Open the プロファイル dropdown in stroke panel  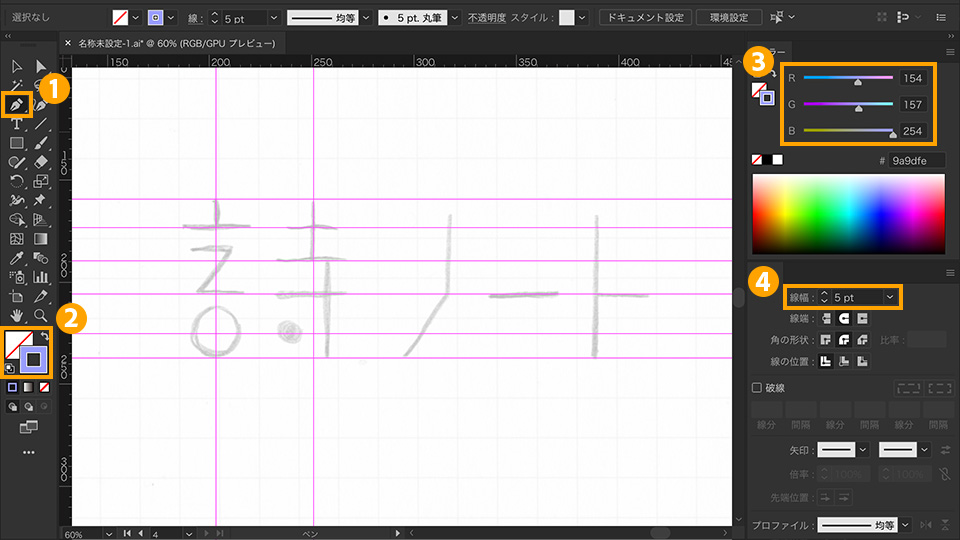coord(906,525)
